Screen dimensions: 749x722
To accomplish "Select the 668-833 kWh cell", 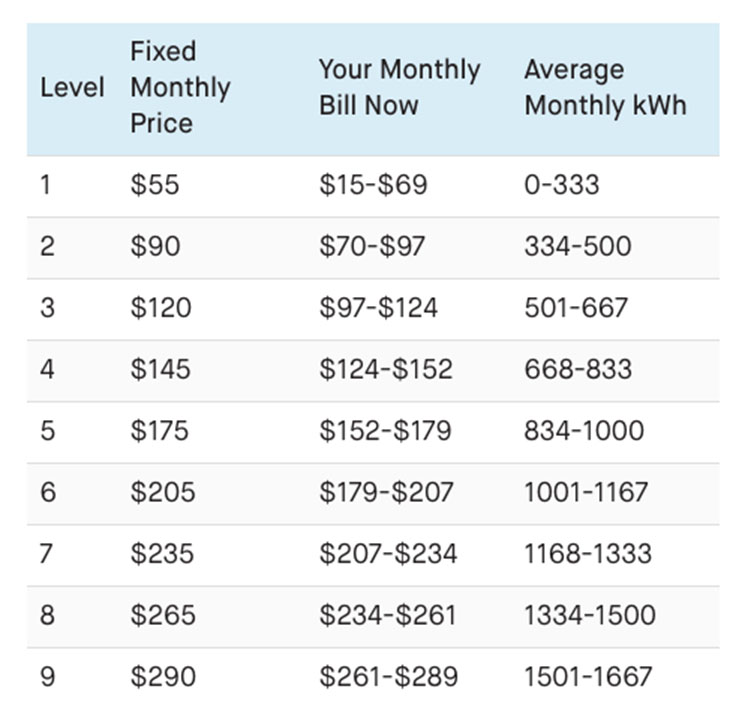I will [578, 369].
